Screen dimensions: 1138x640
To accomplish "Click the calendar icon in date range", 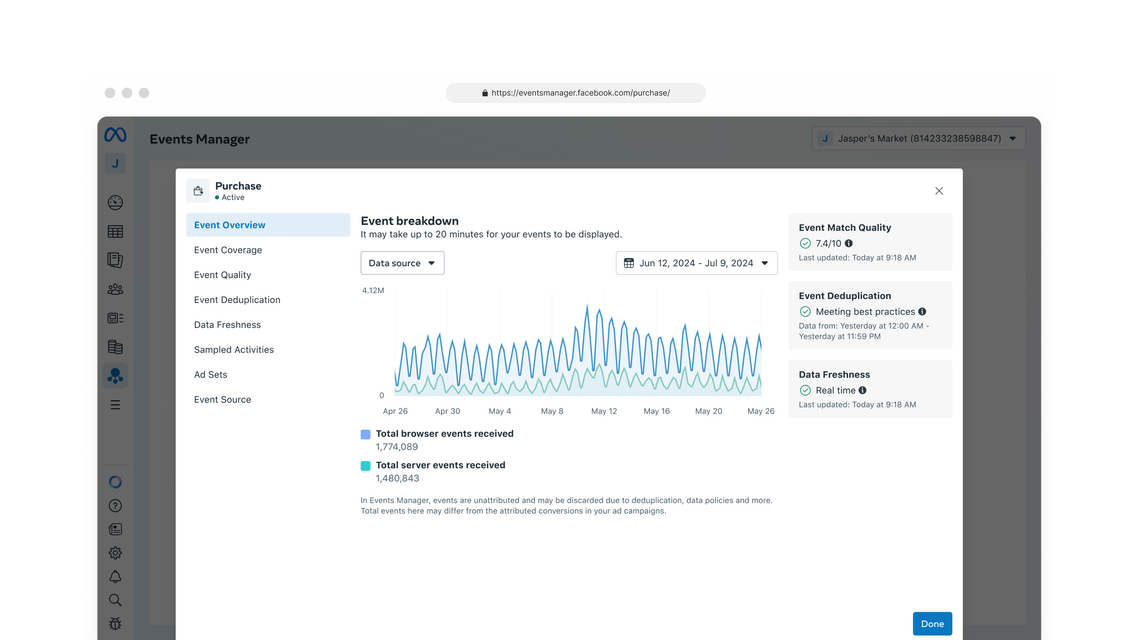I will [x=629, y=263].
